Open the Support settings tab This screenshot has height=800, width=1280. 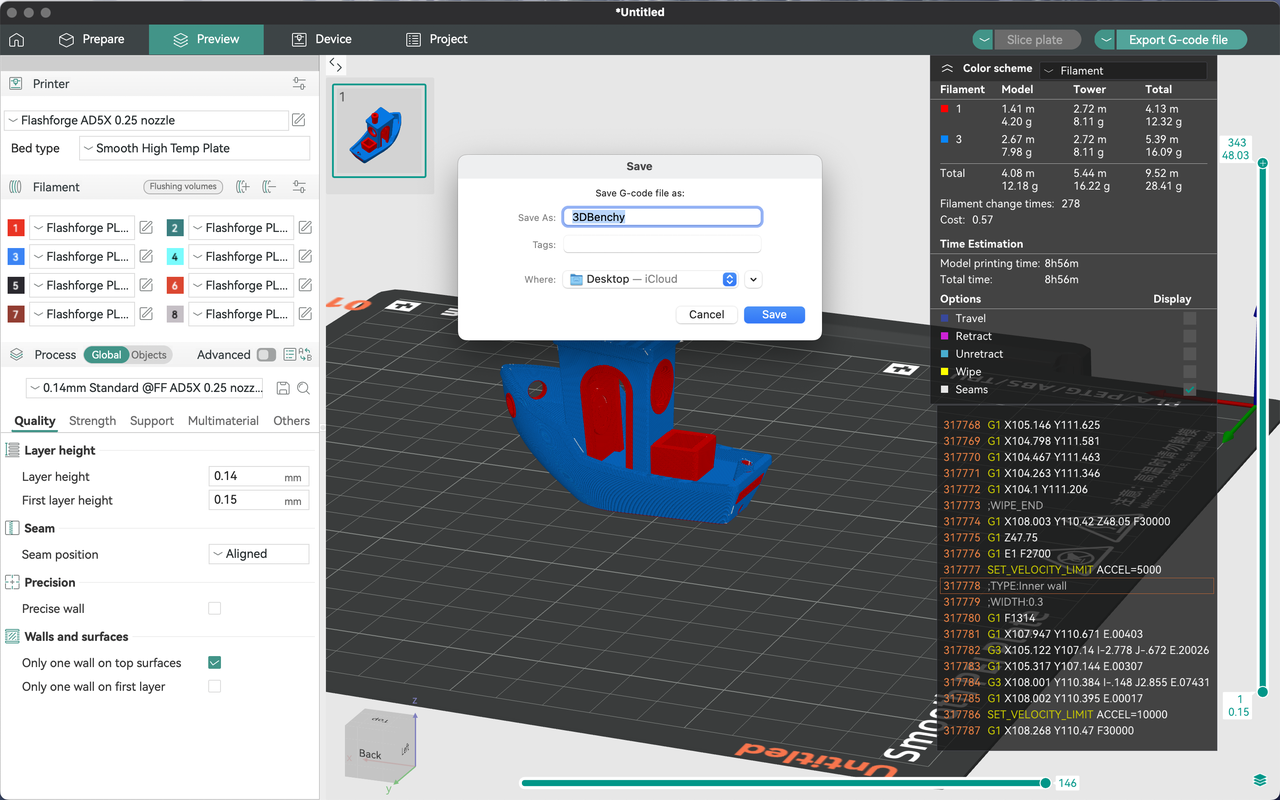[x=152, y=421]
